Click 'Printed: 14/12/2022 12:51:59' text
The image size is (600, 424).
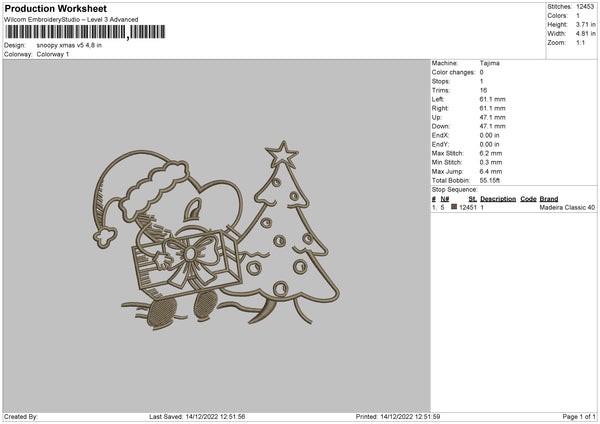[x=398, y=417]
